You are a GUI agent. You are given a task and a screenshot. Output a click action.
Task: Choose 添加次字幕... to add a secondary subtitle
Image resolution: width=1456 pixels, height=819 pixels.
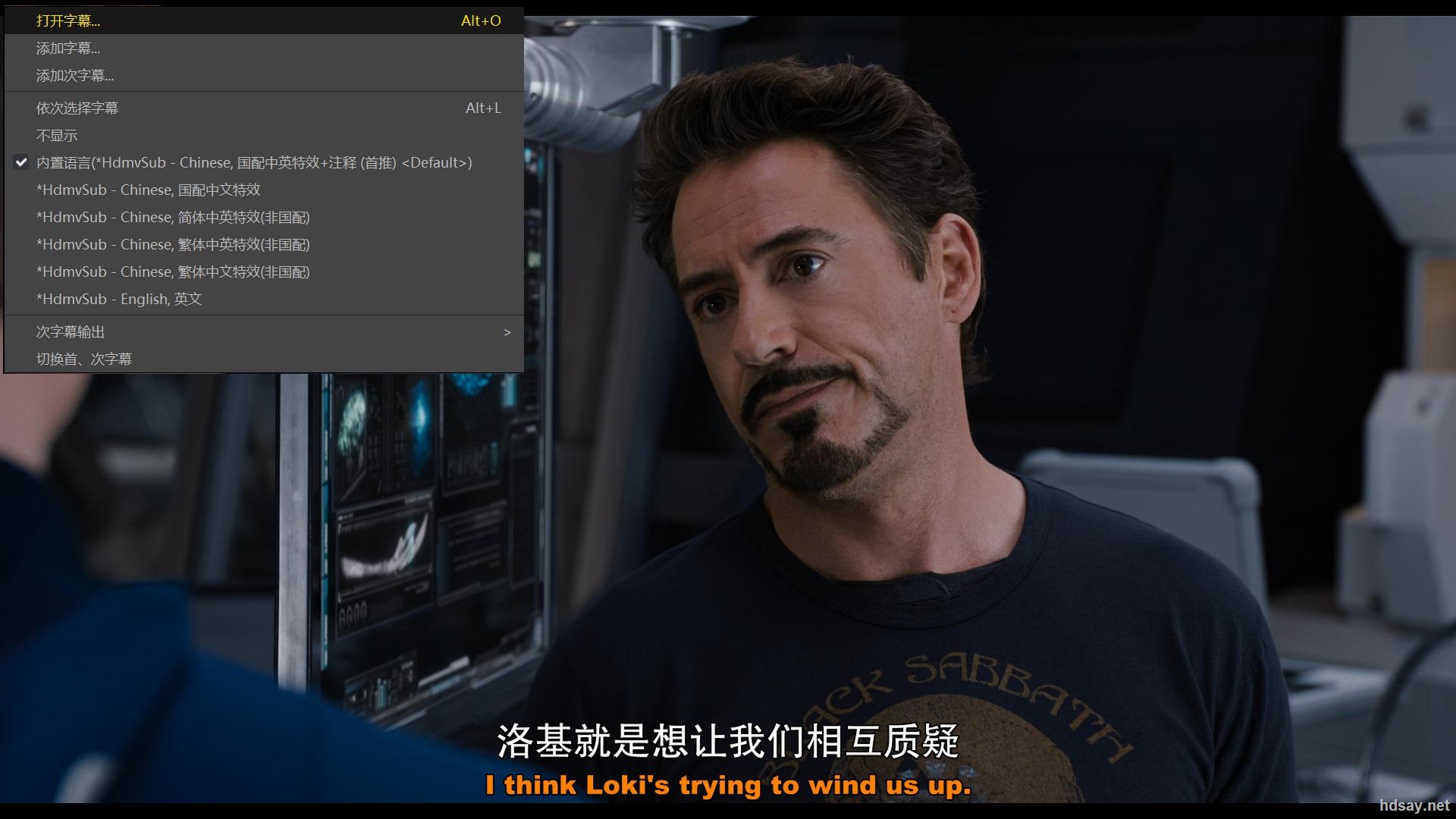[x=264, y=75]
